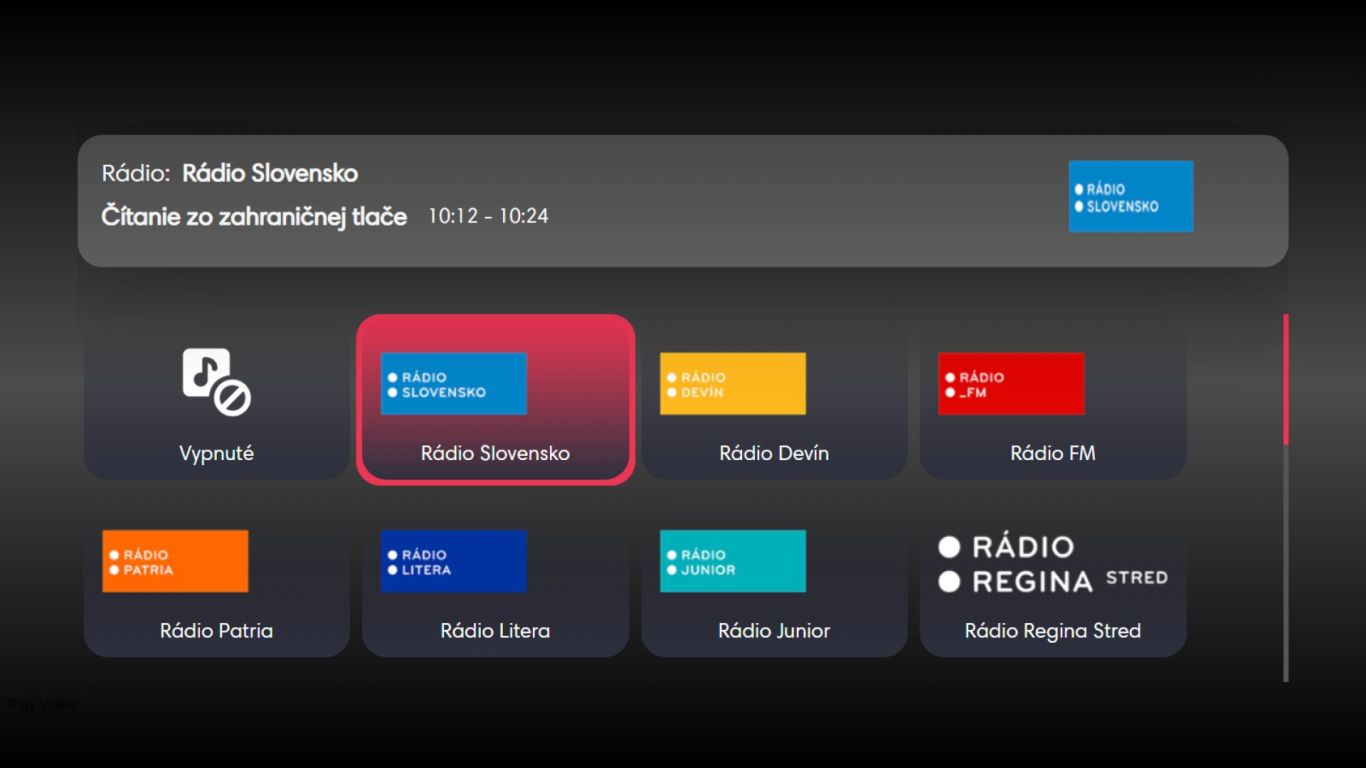The width and height of the screenshot is (1366, 768).
Task: Open Rádio Patria station label
Action: point(216,631)
